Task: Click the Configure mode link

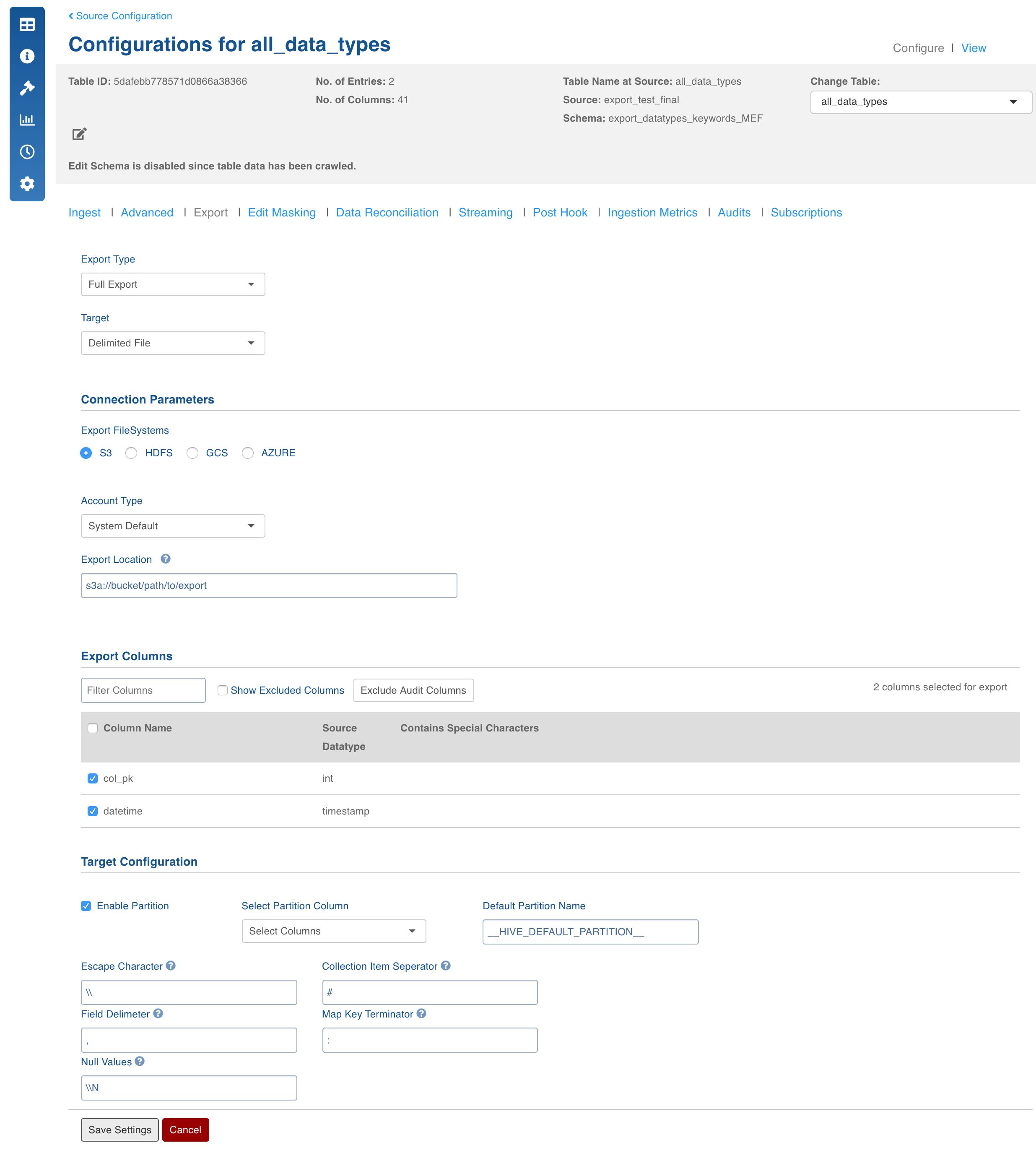Action: tap(918, 48)
